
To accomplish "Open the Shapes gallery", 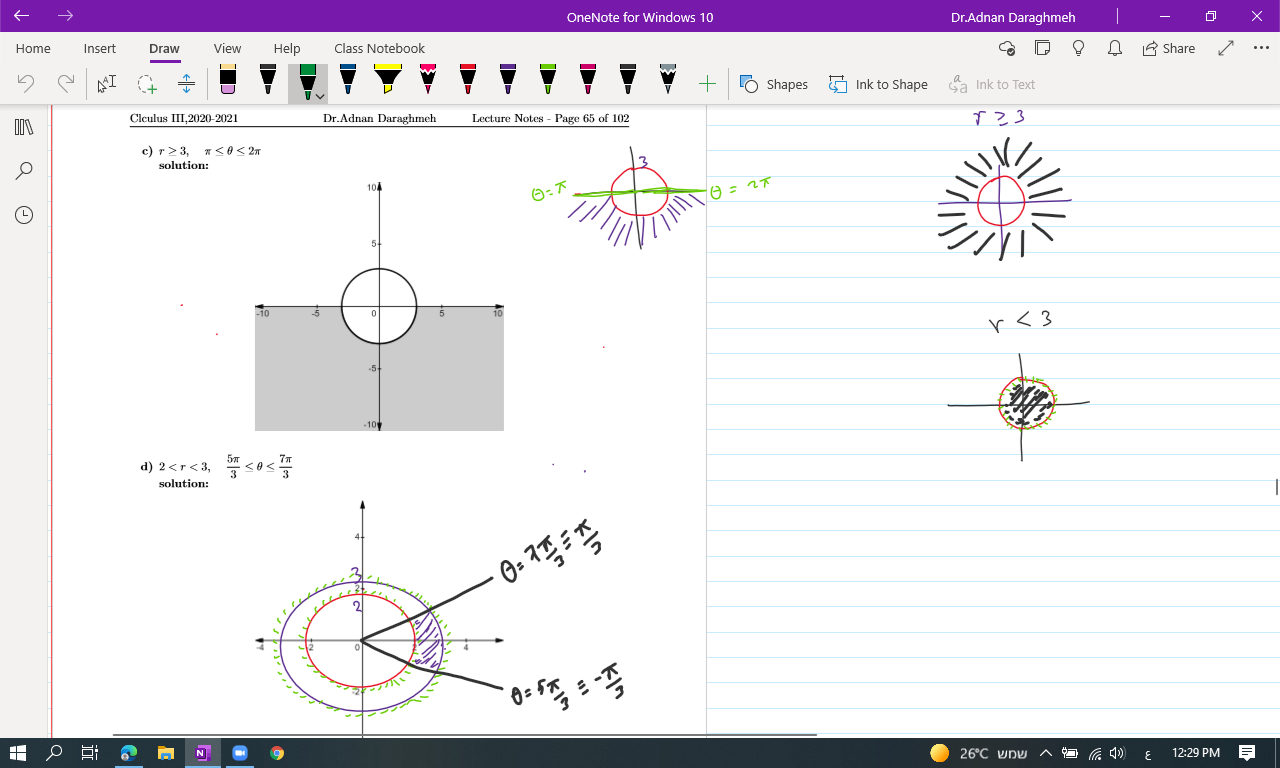I will [x=774, y=84].
